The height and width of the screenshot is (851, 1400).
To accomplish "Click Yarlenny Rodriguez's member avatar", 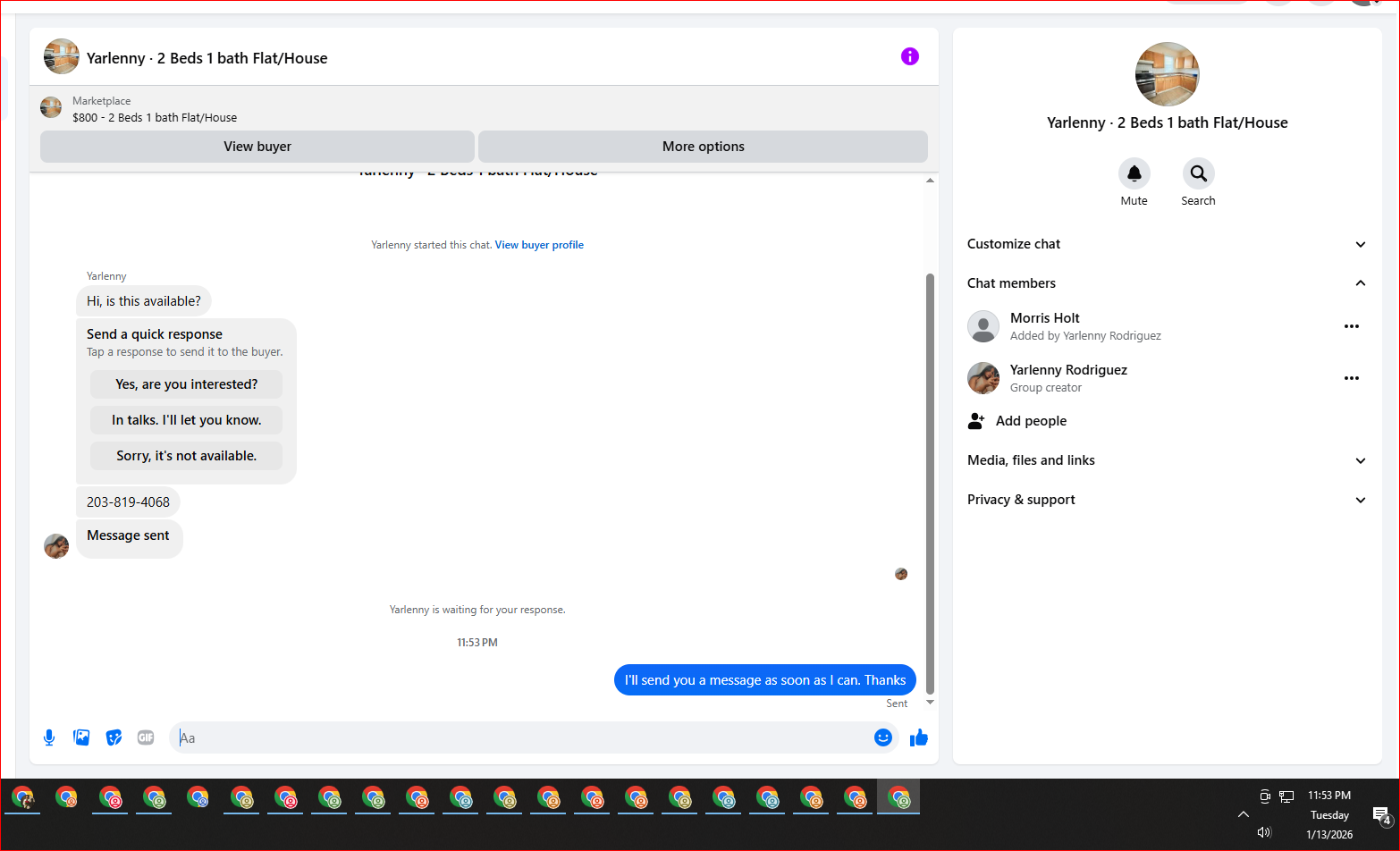I will [983, 378].
